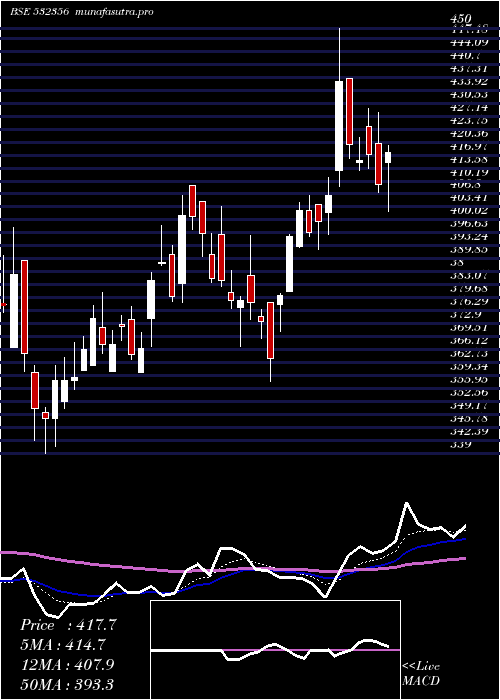The image size is (500, 700).
Task: Click the 369.51 price label
Action: 470,327
